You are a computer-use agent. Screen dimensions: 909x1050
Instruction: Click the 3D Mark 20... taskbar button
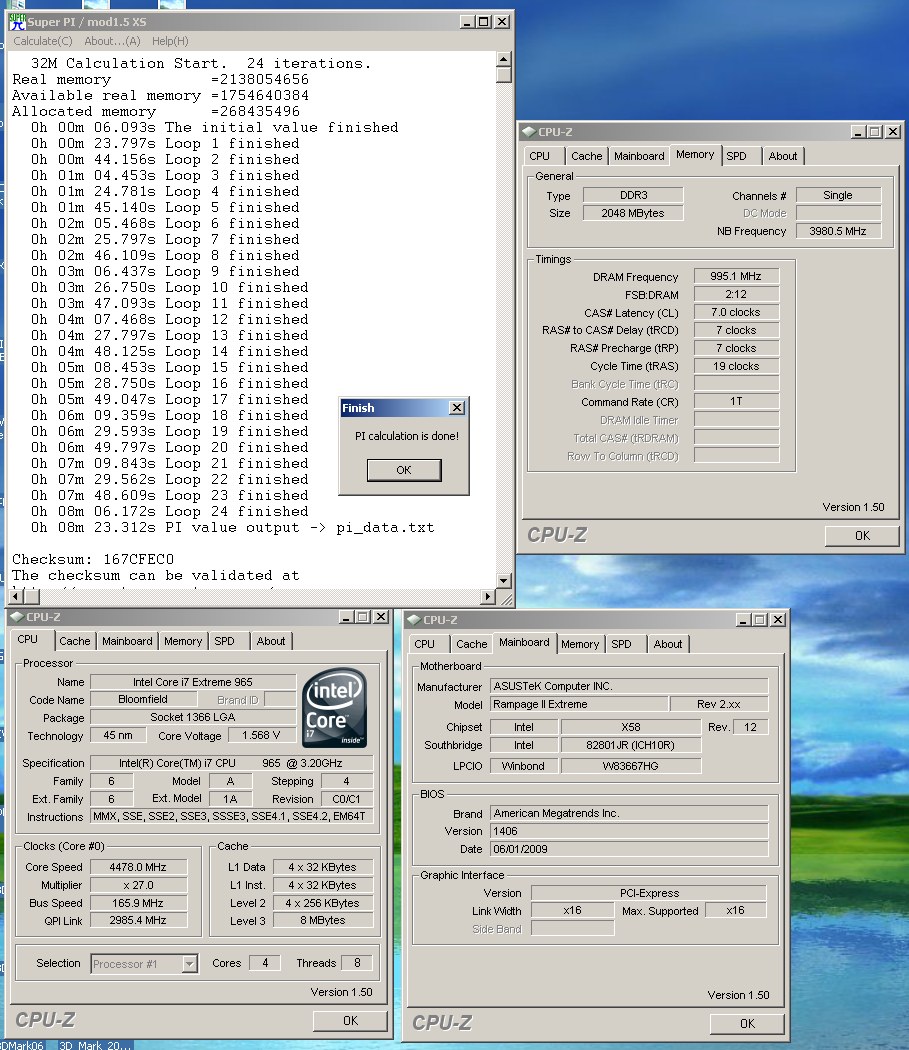pos(95,1045)
